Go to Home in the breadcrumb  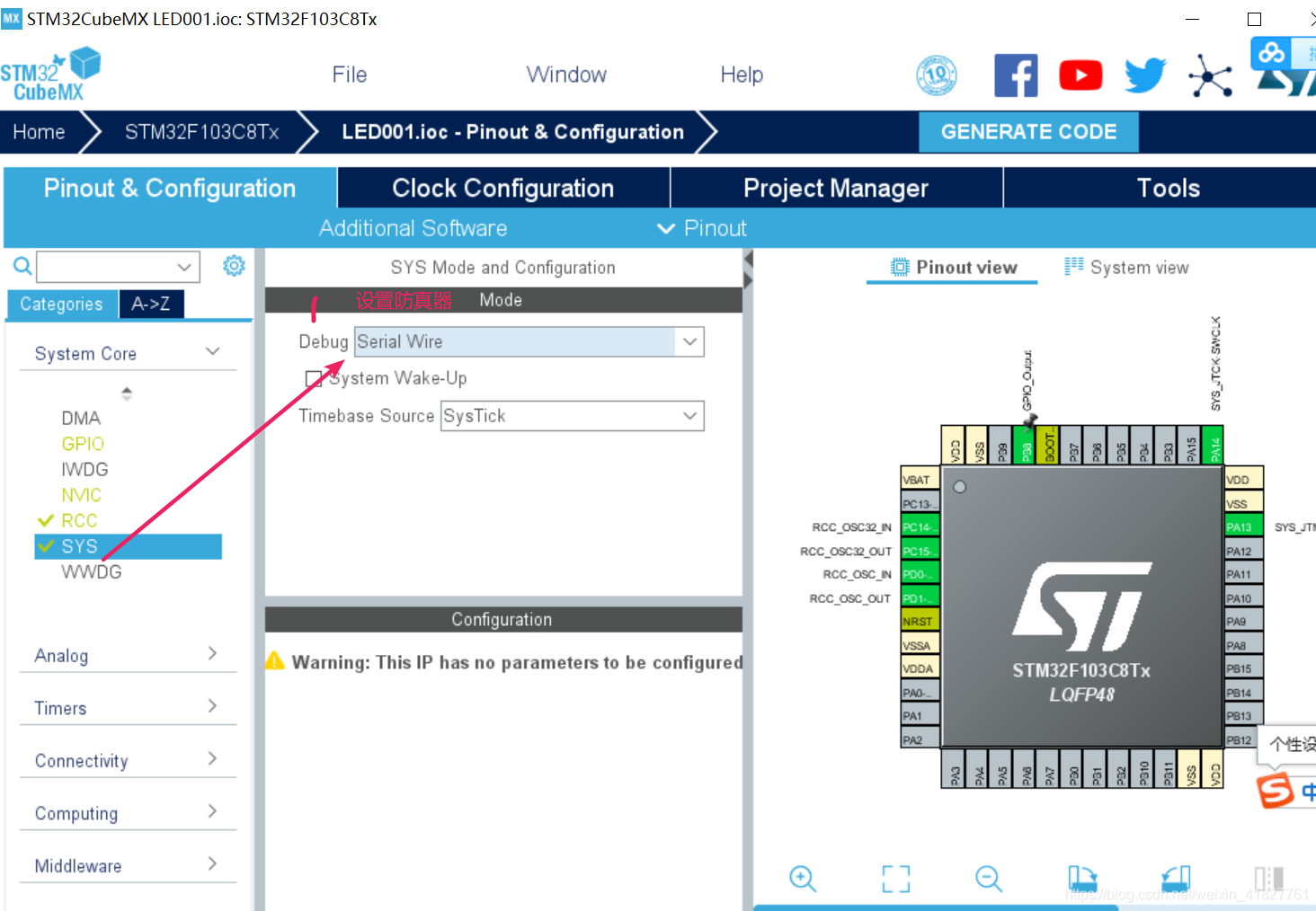tap(39, 132)
